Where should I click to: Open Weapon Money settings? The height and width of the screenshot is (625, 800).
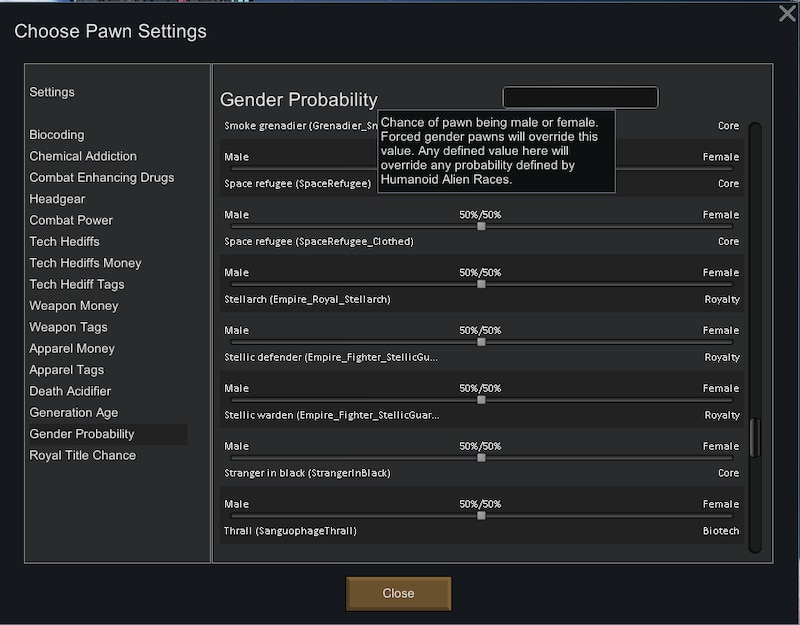pos(73,306)
